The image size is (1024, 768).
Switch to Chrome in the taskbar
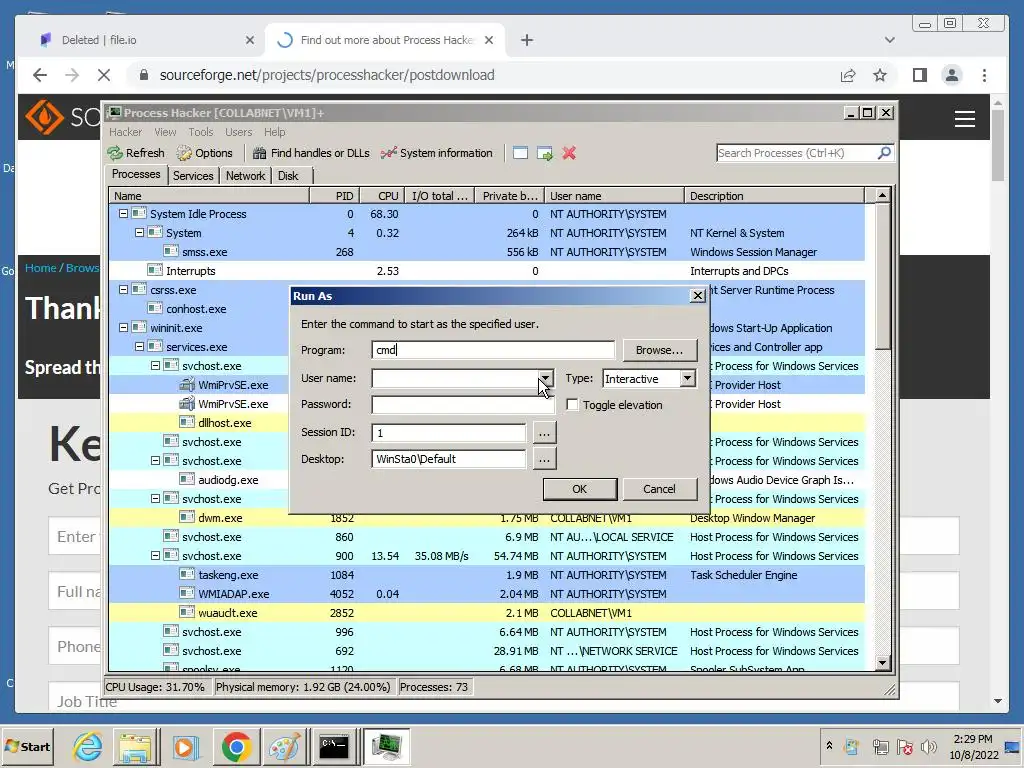coord(236,746)
